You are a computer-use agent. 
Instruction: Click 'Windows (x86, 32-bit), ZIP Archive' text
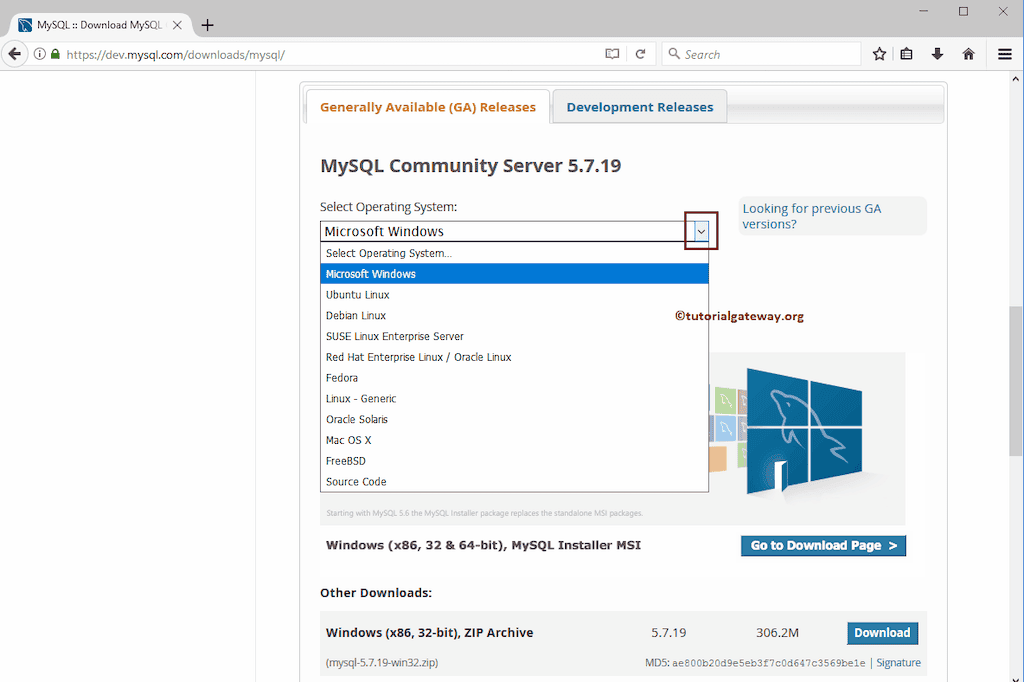point(429,632)
